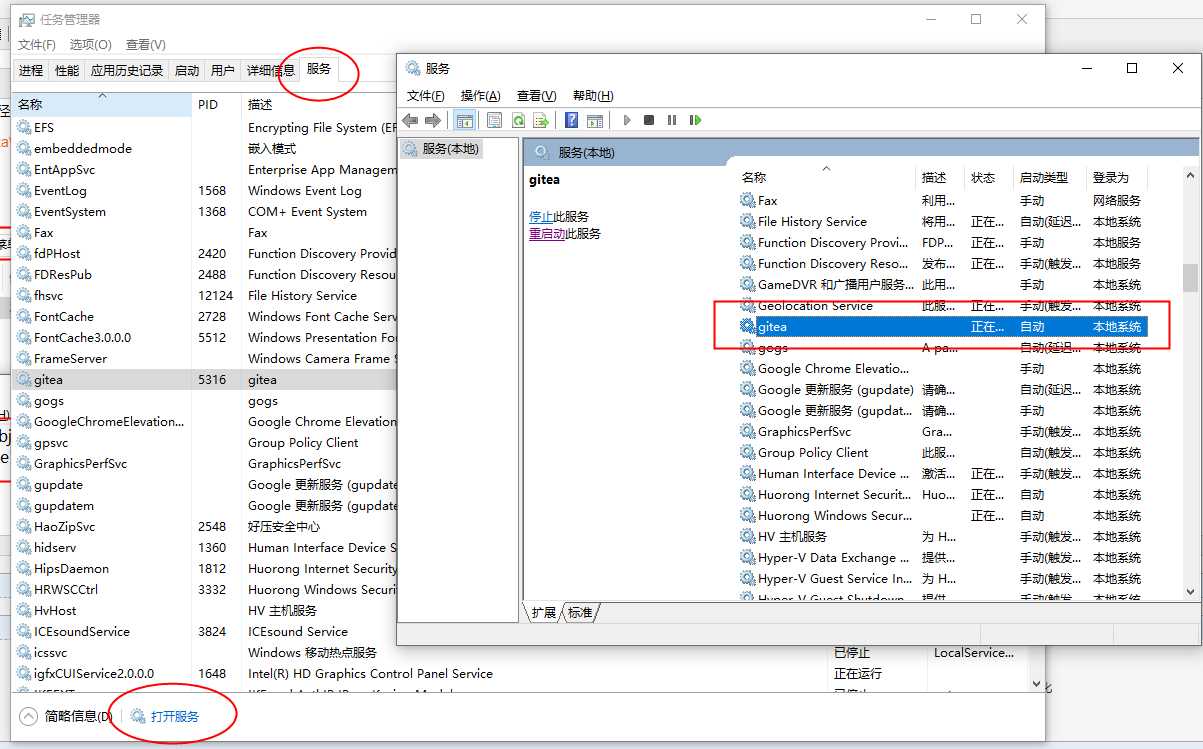Toggle show/hide console tree toolbar icon

[464, 120]
